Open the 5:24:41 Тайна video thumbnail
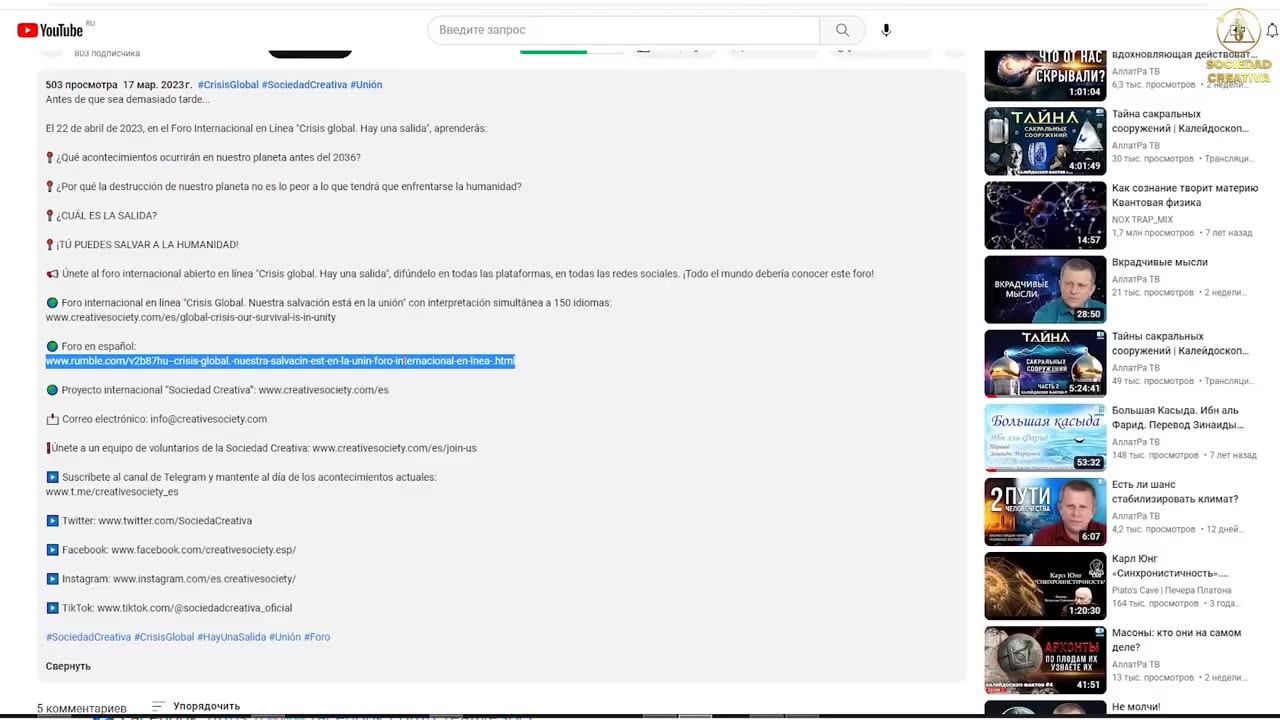The height and width of the screenshot is (720, 1280). 1045,363
